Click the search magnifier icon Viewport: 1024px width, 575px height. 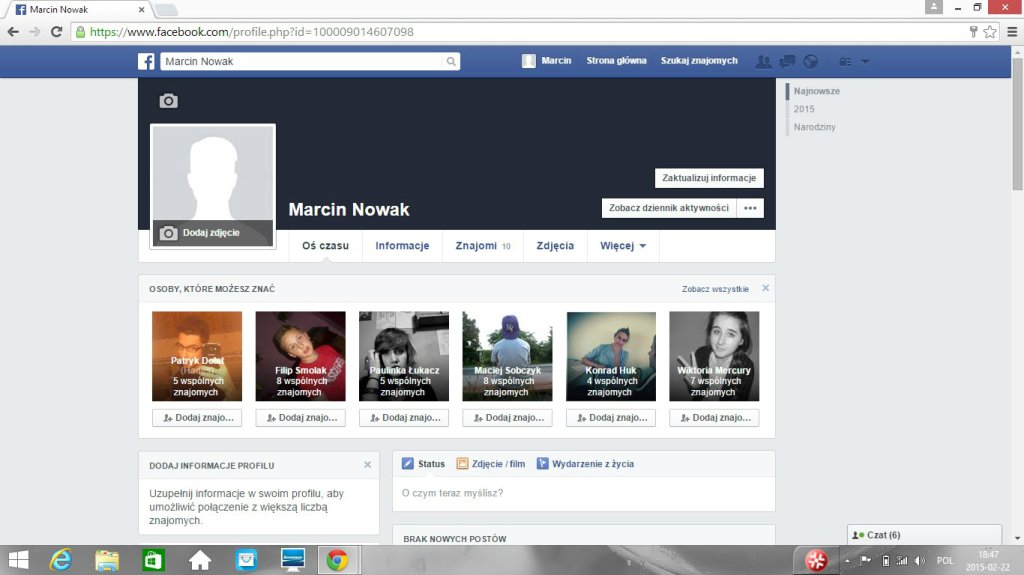tap(451, 61)
